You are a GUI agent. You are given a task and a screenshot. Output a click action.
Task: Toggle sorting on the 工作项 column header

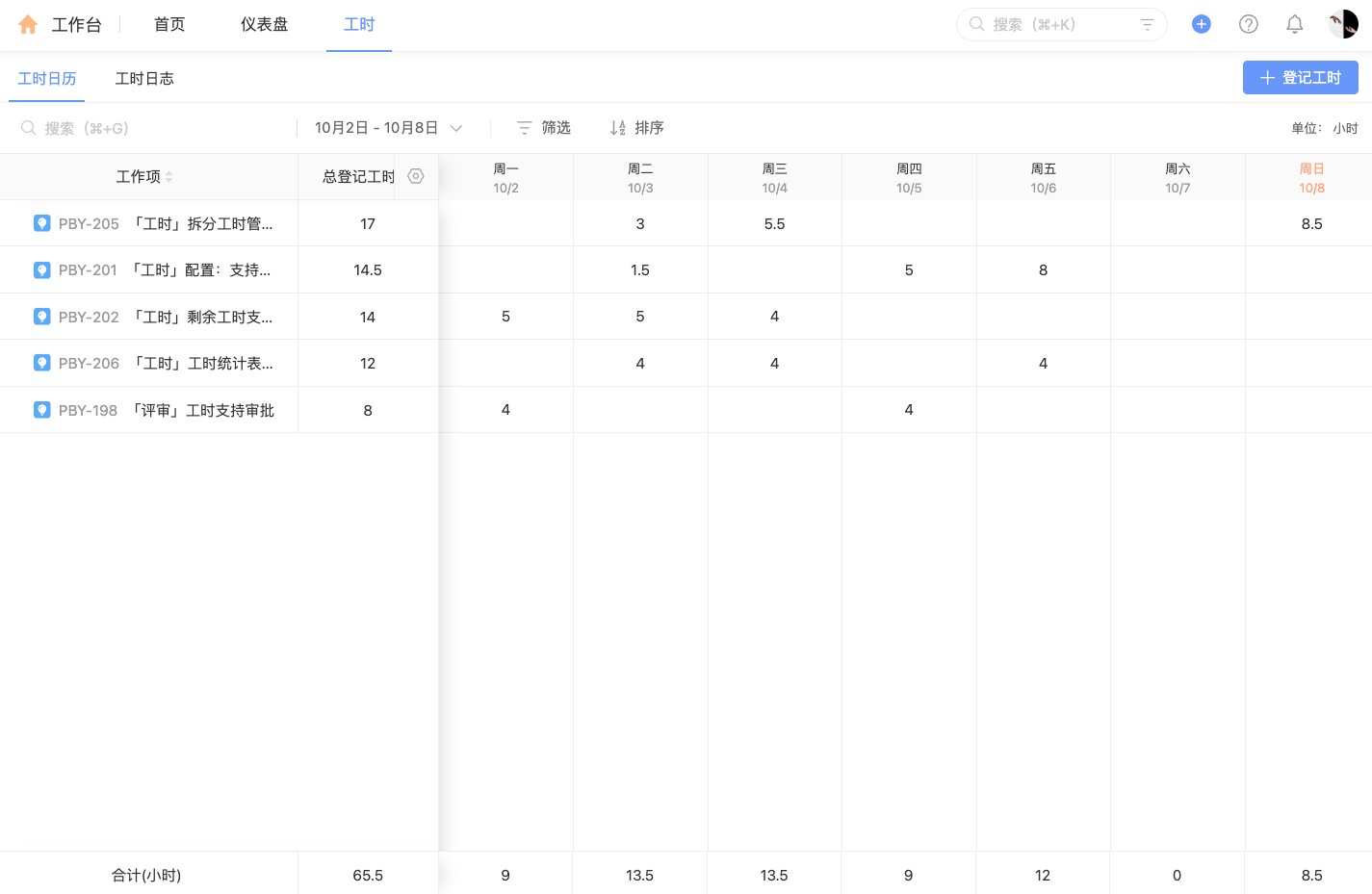coord(169,176)
